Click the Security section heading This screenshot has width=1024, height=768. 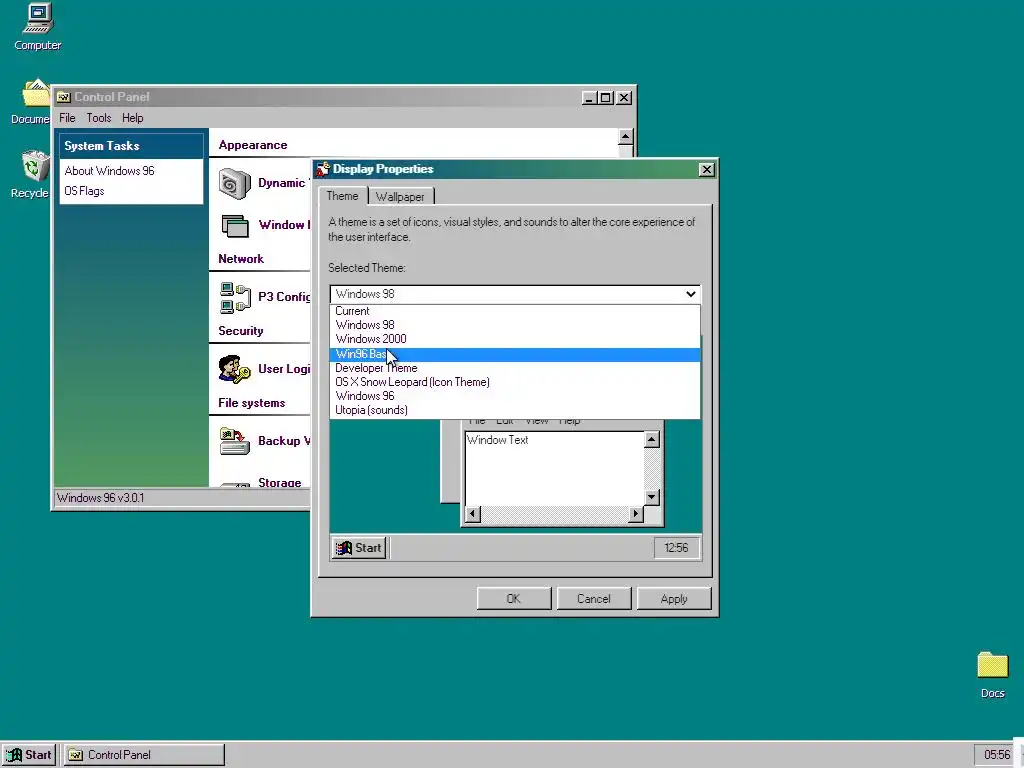pyautogui.click(x=241, y=331)
